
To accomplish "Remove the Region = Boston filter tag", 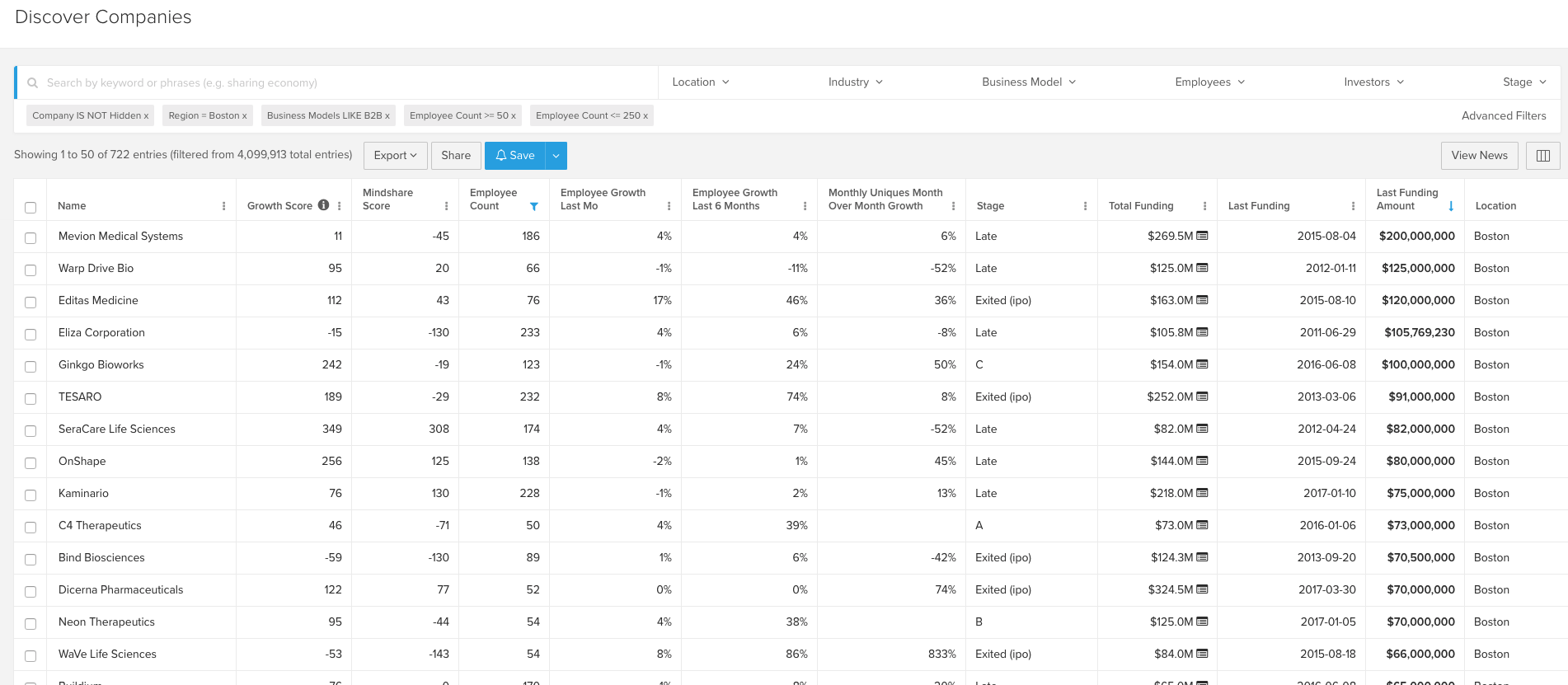I will (245, 116).
